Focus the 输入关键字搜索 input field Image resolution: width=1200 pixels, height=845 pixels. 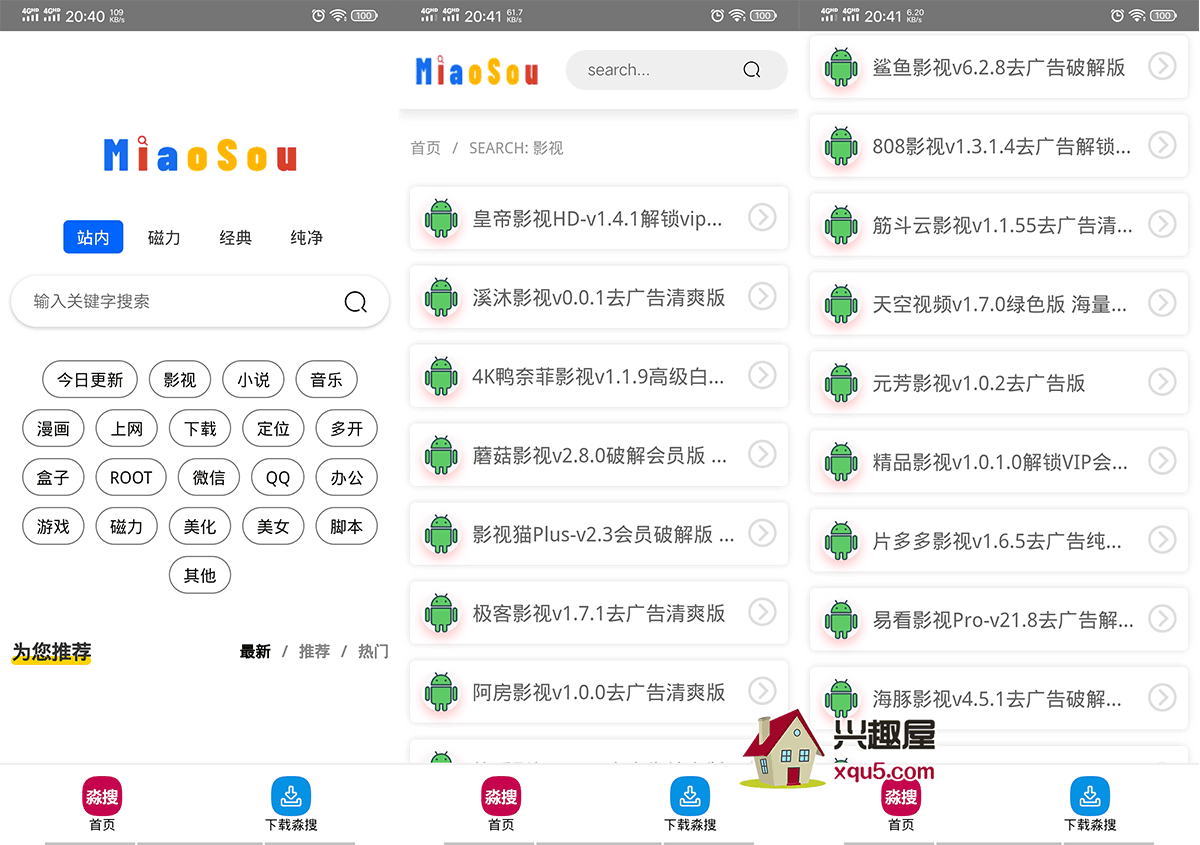200,301
